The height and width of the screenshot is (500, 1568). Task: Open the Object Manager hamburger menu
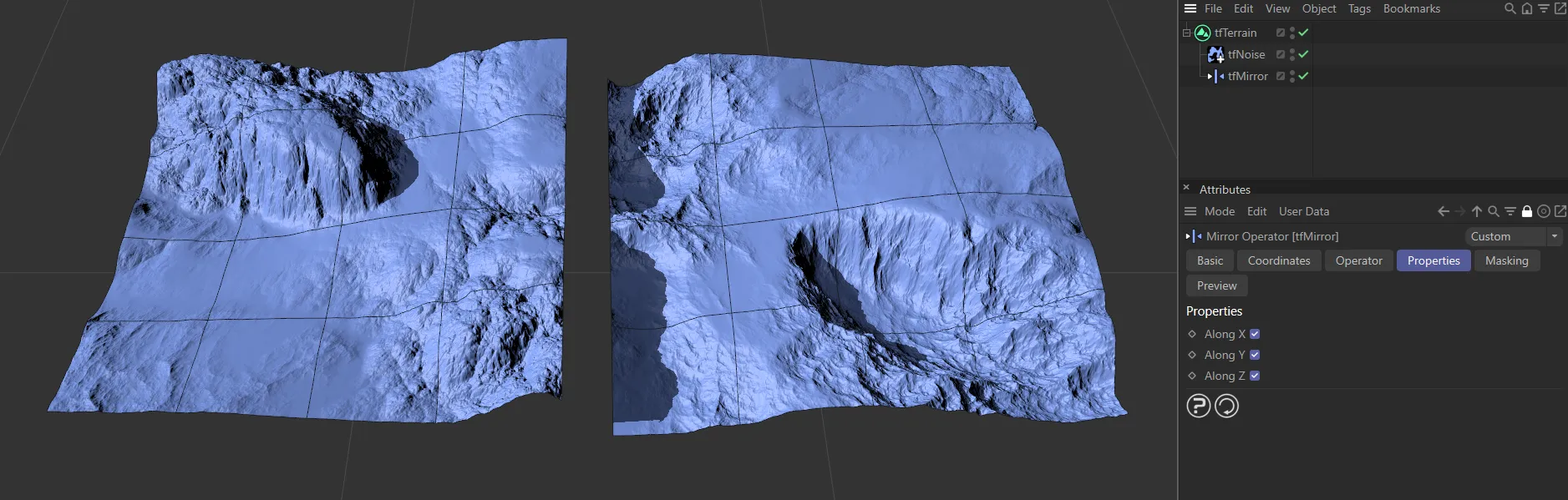1190,9
